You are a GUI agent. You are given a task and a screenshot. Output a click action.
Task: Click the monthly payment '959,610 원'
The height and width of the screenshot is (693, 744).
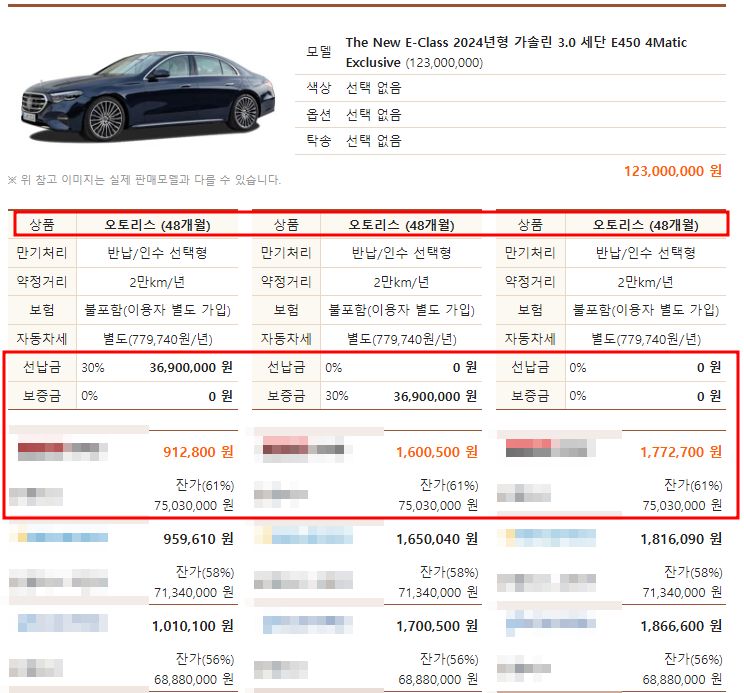(198, 539)
